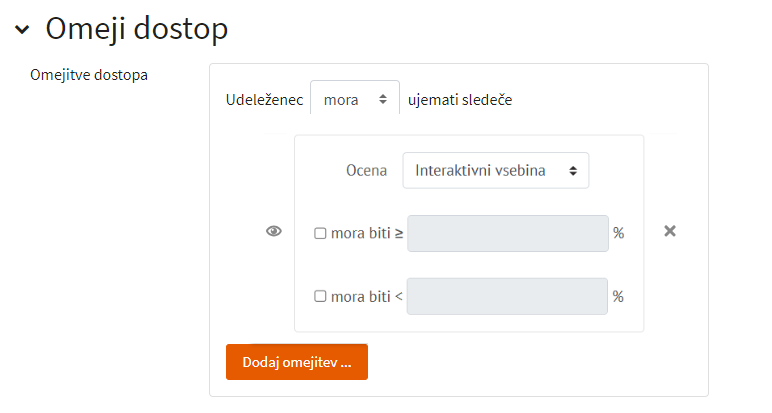Screen dimensions: 772x413
Task: Click the arrows icon on 'mora' select
Action: 383,99
